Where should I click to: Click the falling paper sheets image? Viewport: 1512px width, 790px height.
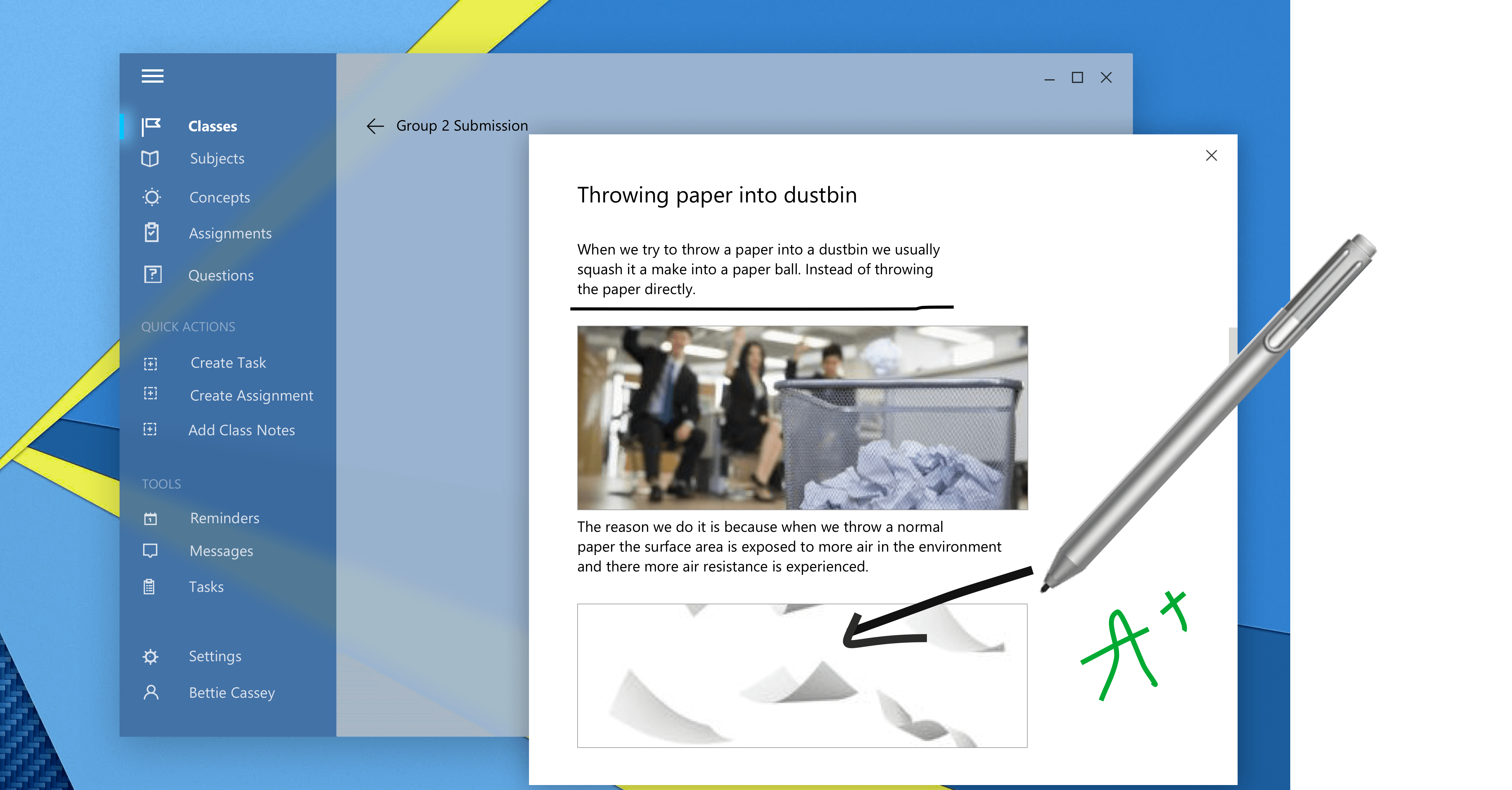(x=802, y=676)
